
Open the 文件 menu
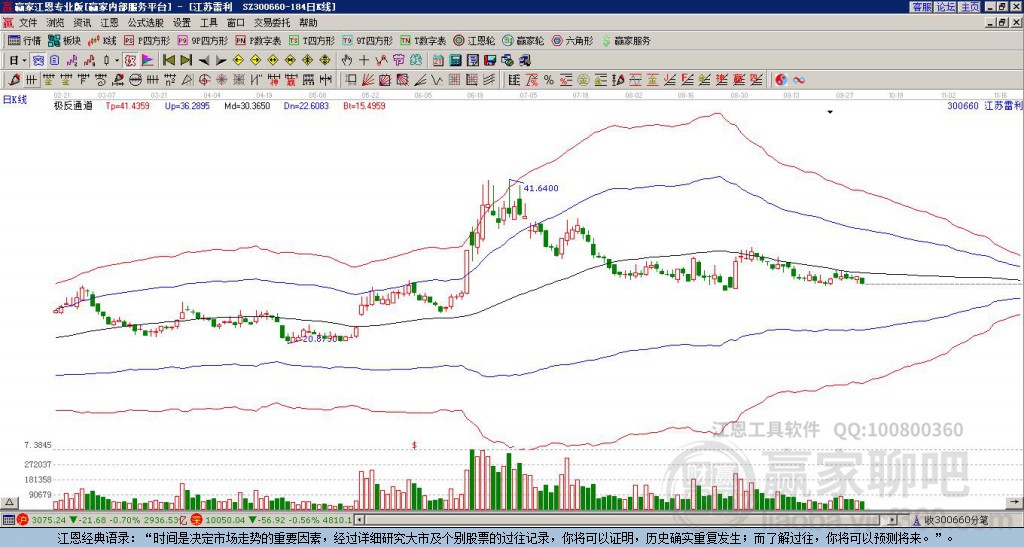coord(28,23)
